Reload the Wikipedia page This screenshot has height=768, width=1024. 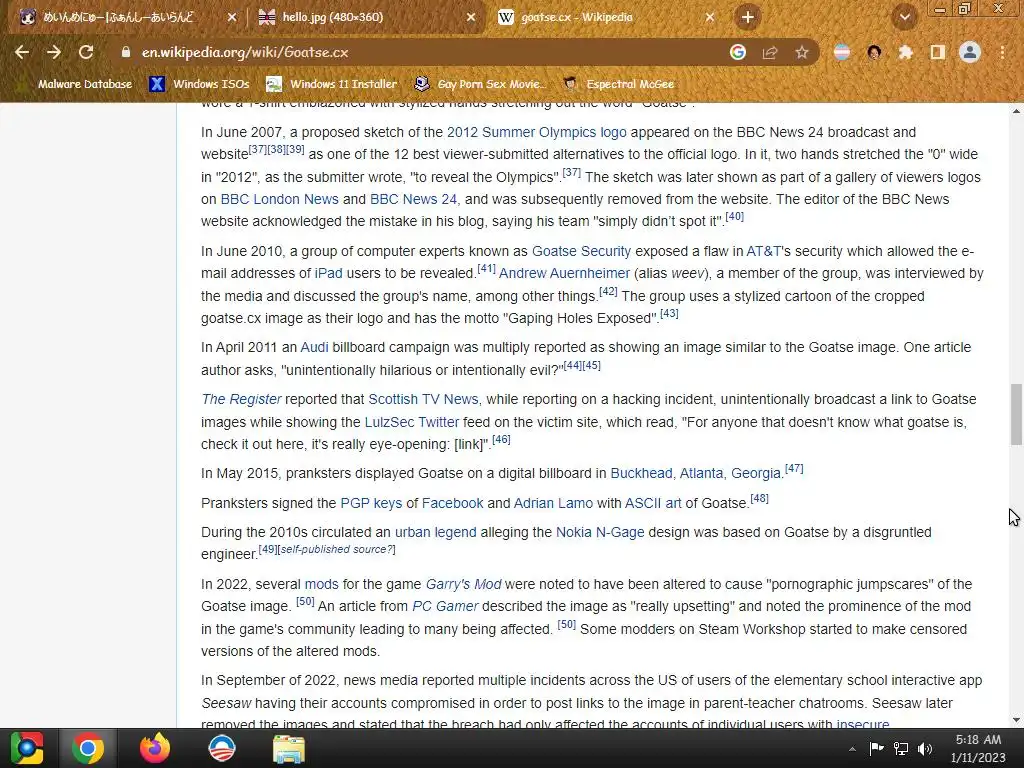coord(86,52)
